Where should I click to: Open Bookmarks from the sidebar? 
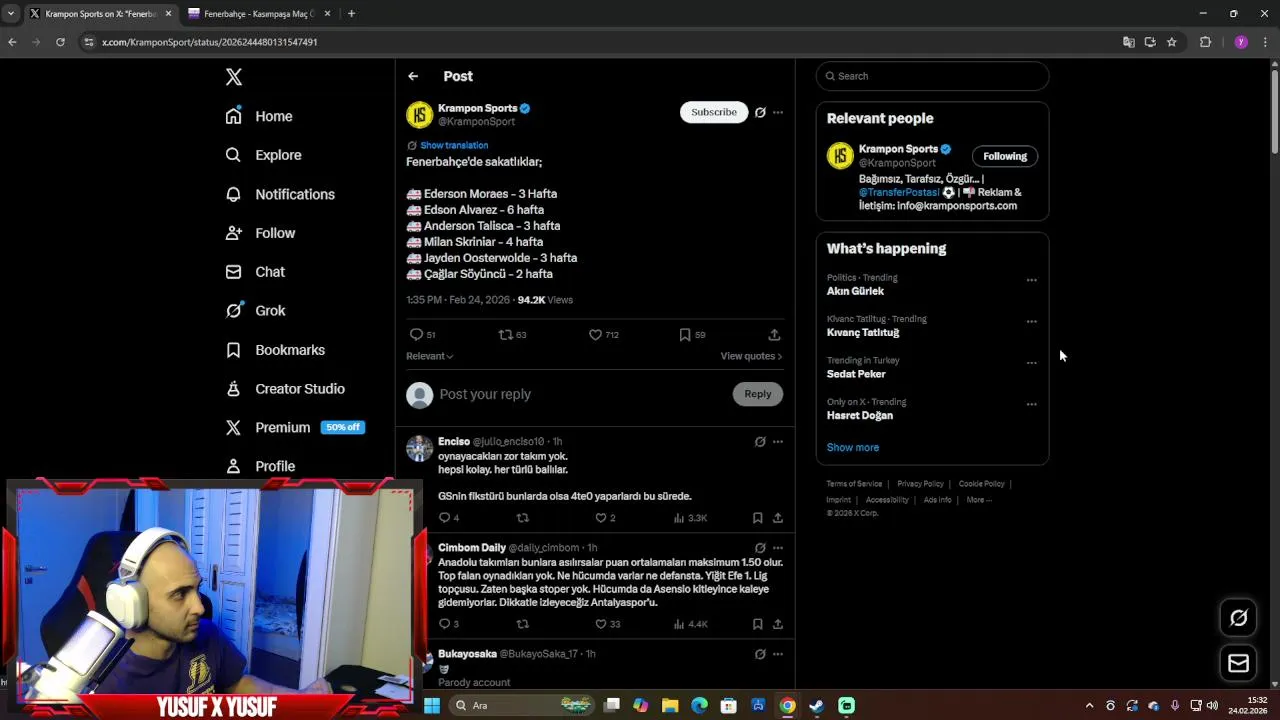pos(275,350)
